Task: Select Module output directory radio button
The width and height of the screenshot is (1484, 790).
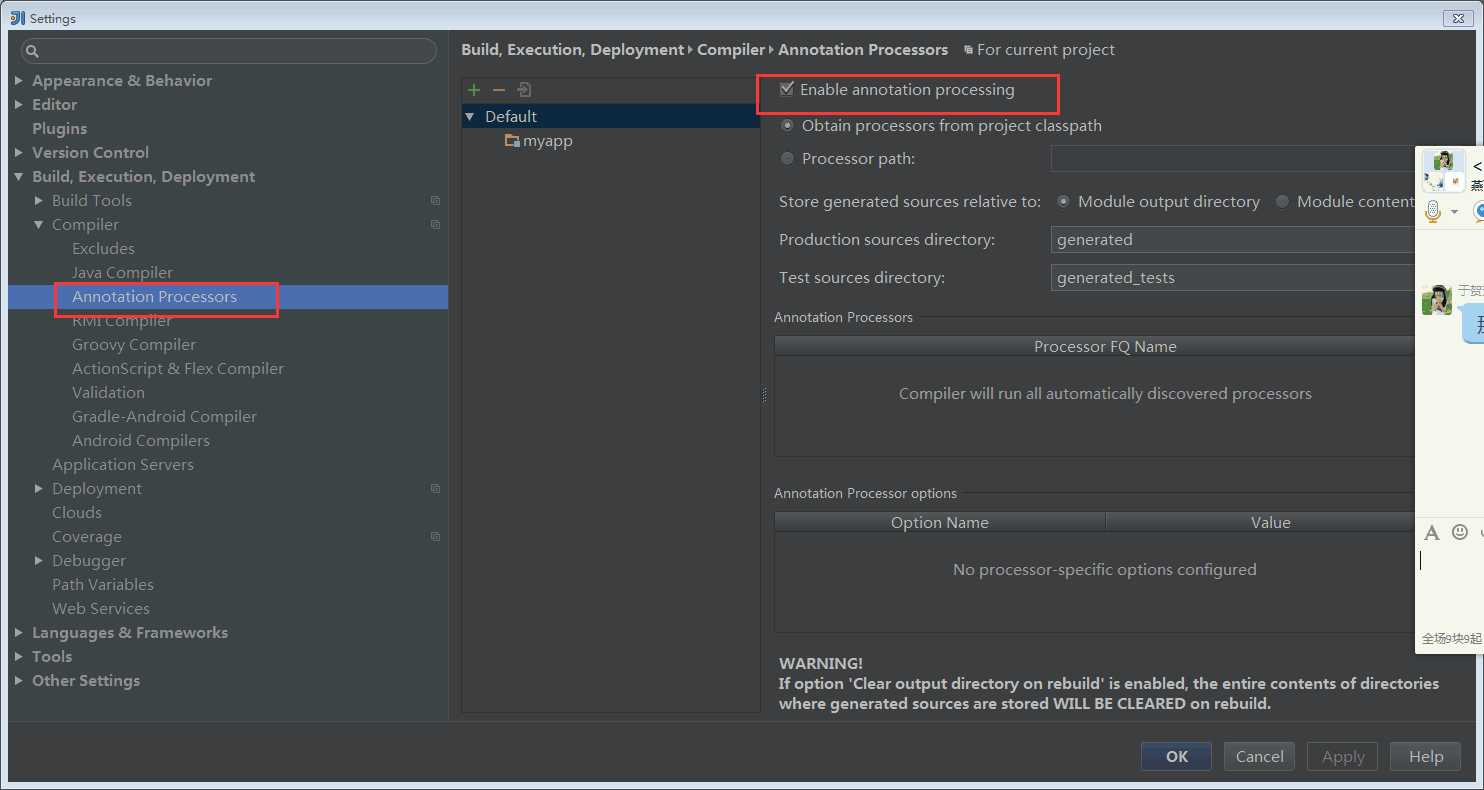Action: 1064,201
